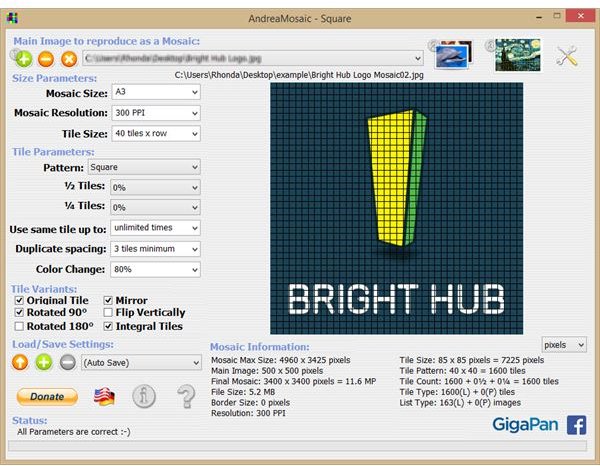Screen dimensions: 600x466
Task: Open the ¼ Tiles percentage dropdown
Action: (155, 207)
